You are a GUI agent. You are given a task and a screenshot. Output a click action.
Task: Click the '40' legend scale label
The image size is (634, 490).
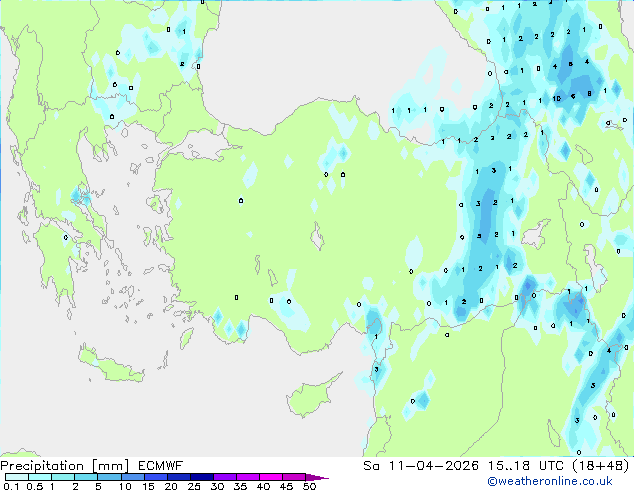point(263,486)
